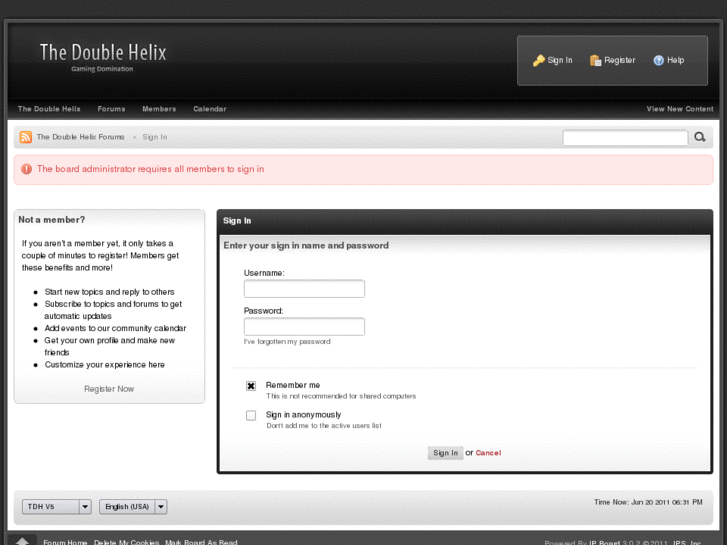Go to the Members menu tab
This screenshot has height=545, width=727.
(159, 109)
